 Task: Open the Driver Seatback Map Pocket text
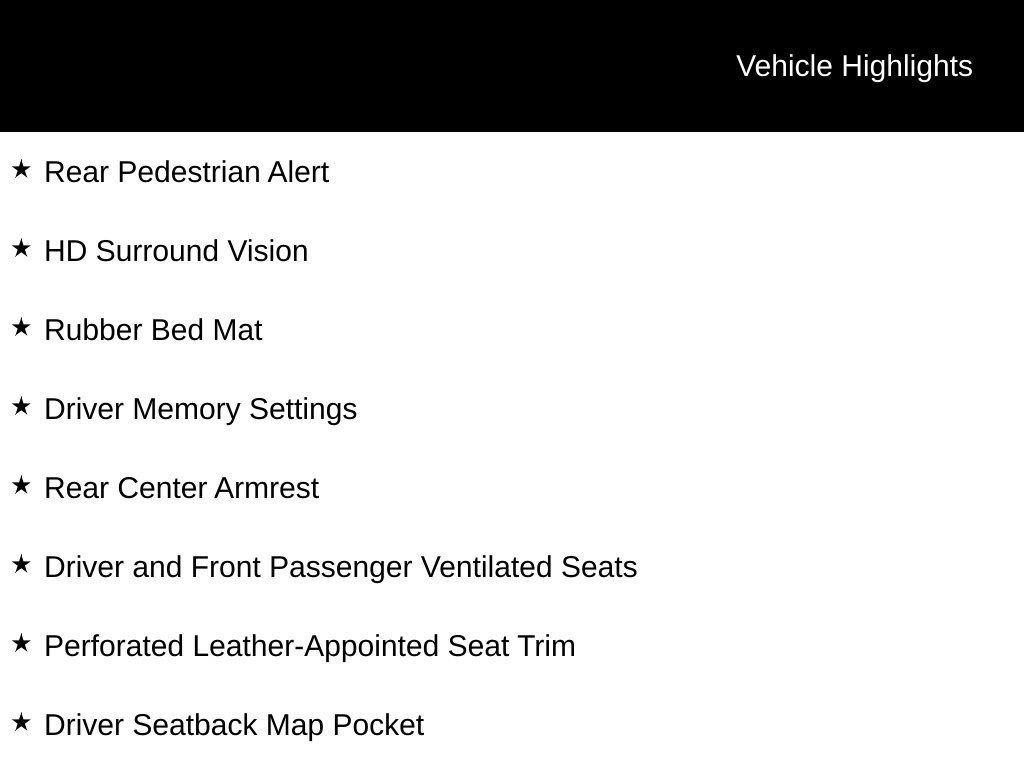tap(234, 726)
